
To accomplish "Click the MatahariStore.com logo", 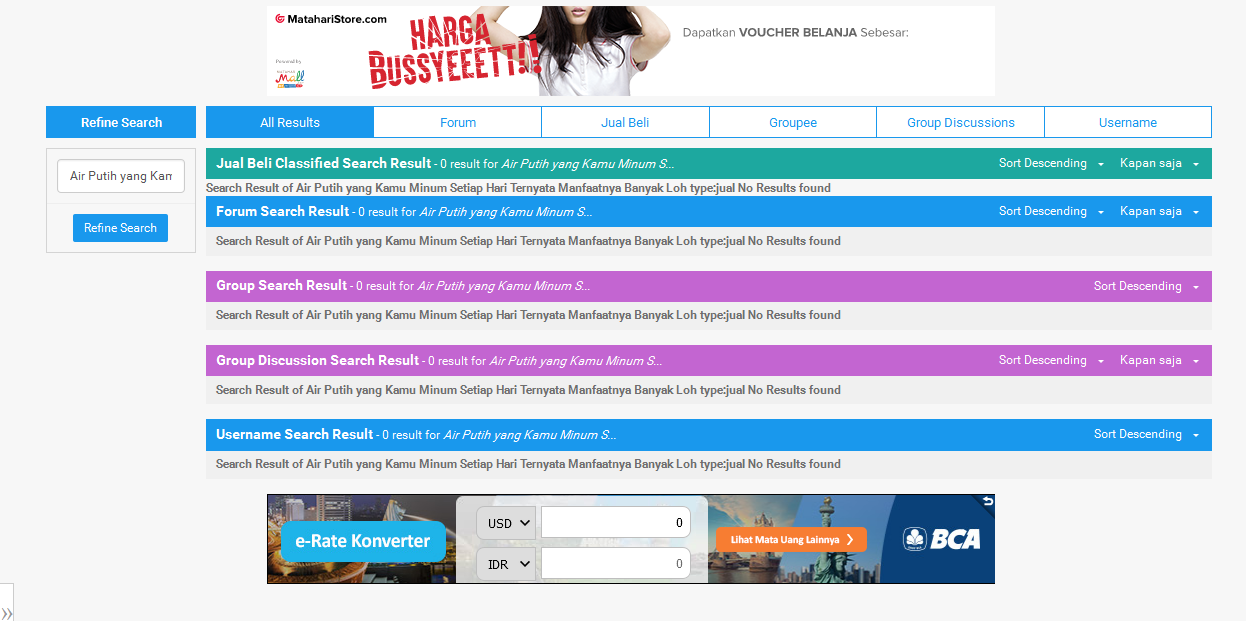I will (331, 19).
